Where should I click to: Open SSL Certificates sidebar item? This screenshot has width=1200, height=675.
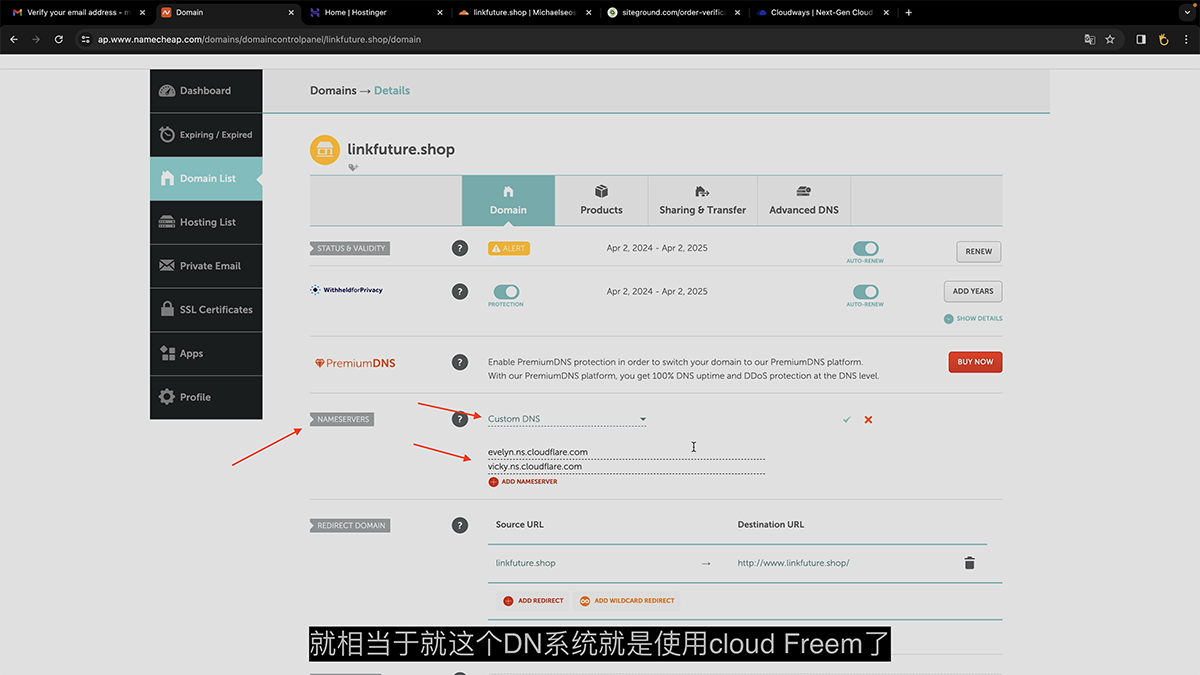[206, 310]
